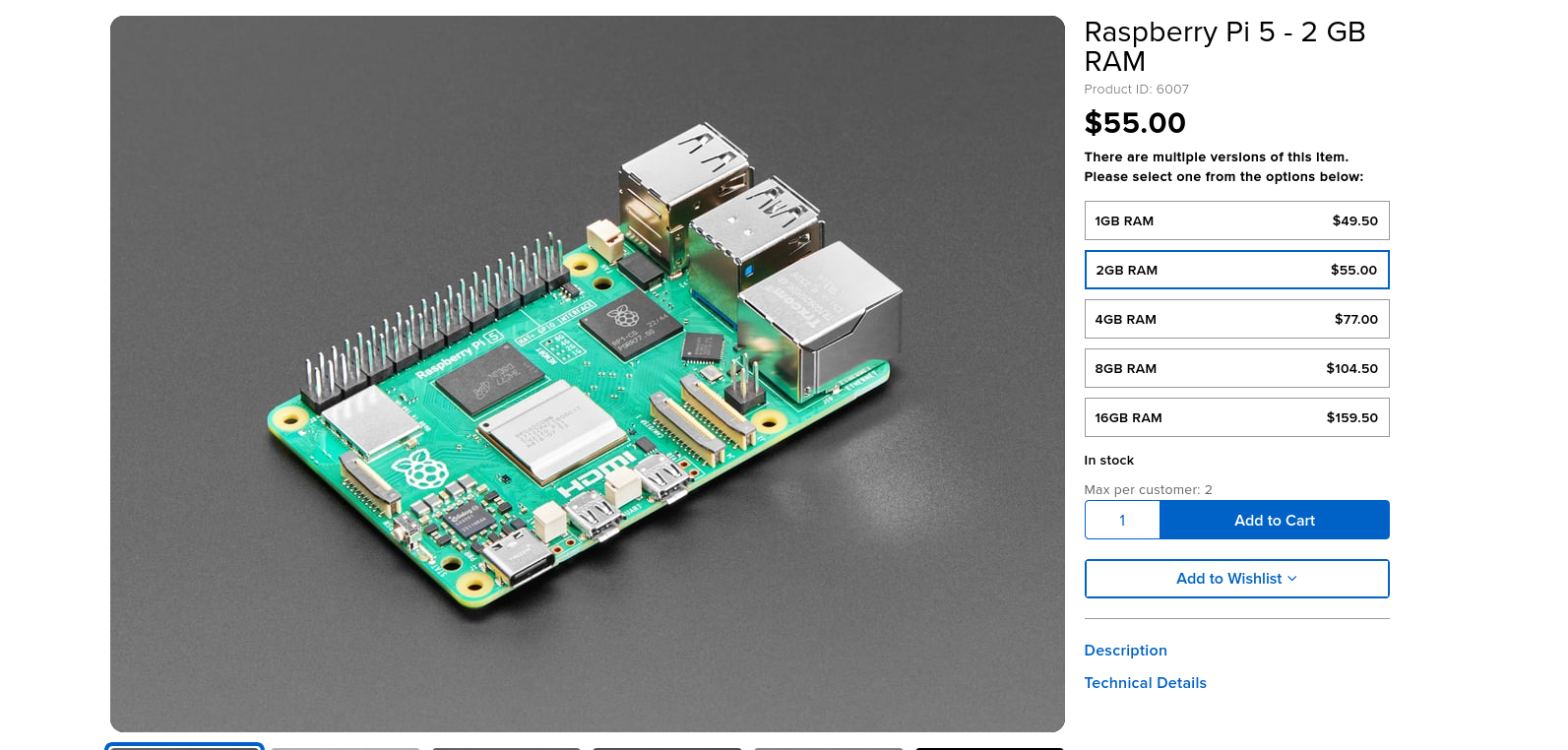Screen dimensions: 1568x750
Task: Click the "Raspberry Pi 5 - 2 GB RAM" title
Action: click(x=1224, y=46)
